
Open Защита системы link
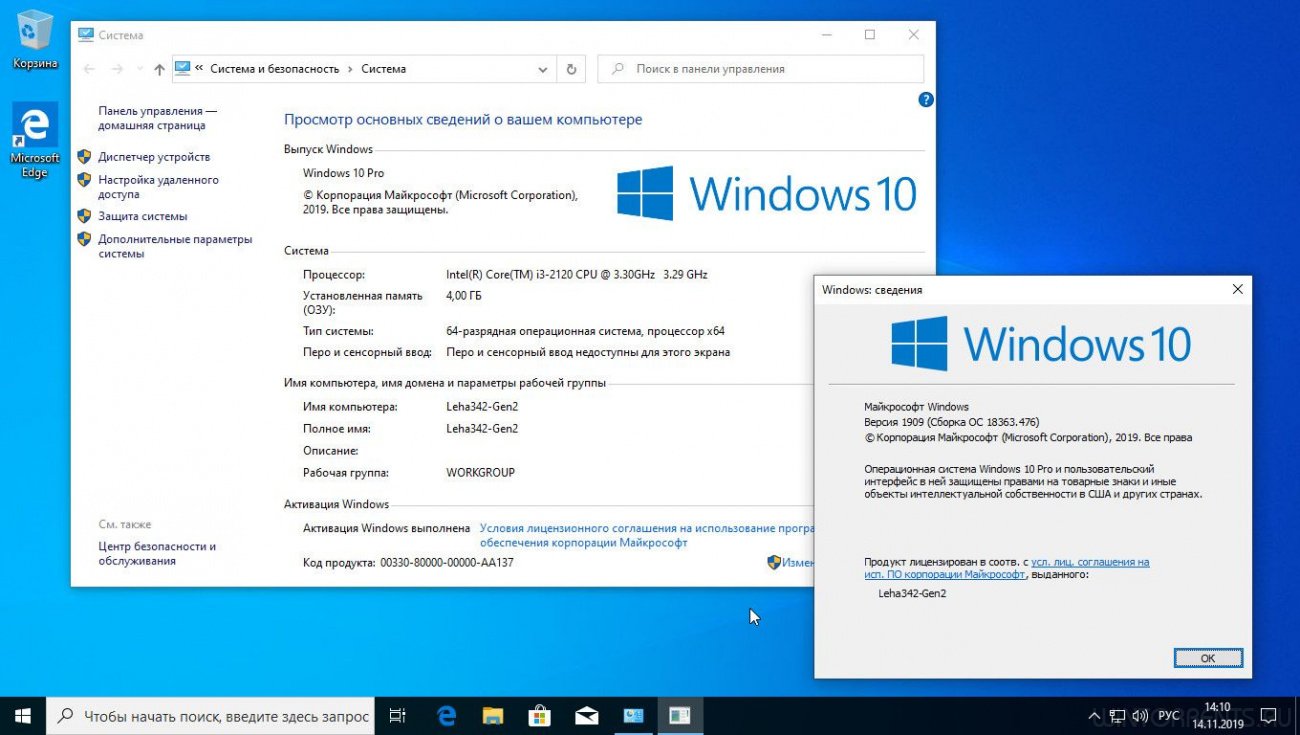(142, 216)
